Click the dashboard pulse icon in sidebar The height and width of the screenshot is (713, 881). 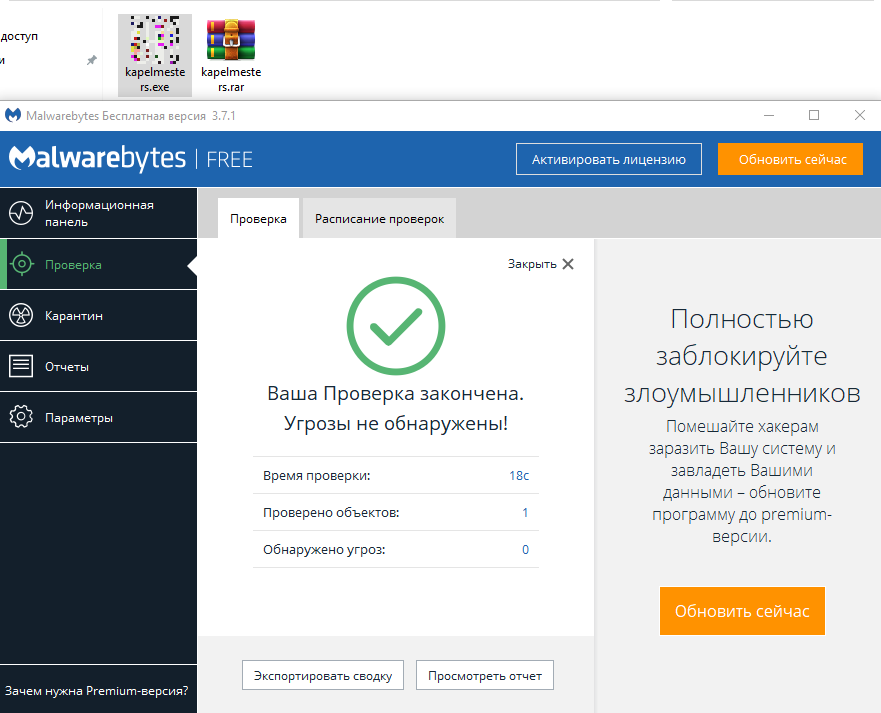point(21,214)
